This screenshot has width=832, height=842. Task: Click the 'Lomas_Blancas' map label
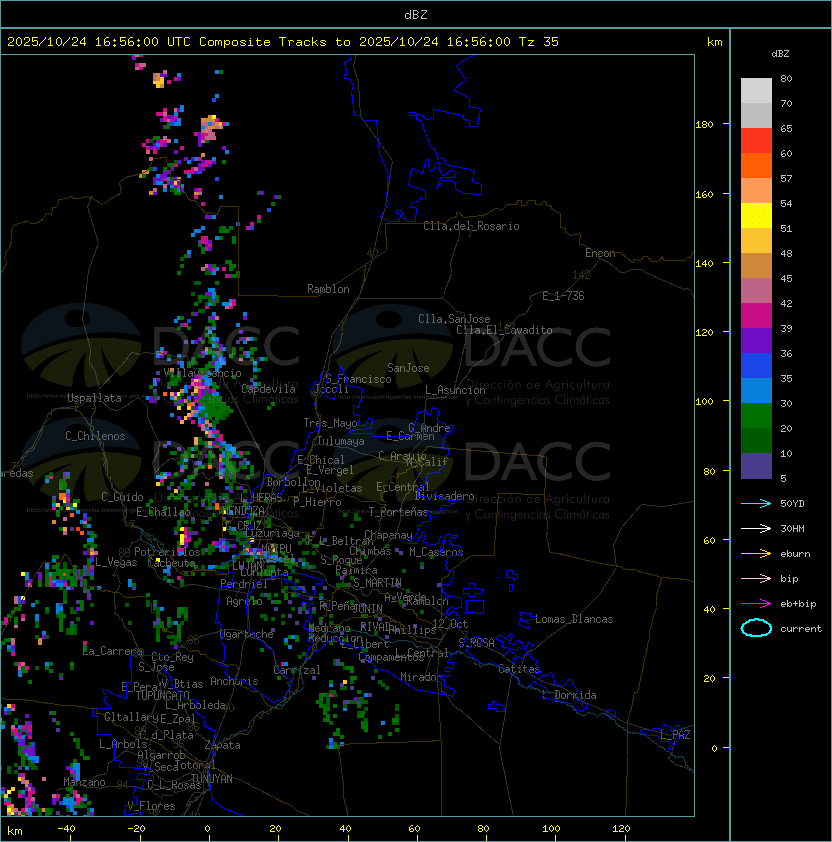(574, 619)
